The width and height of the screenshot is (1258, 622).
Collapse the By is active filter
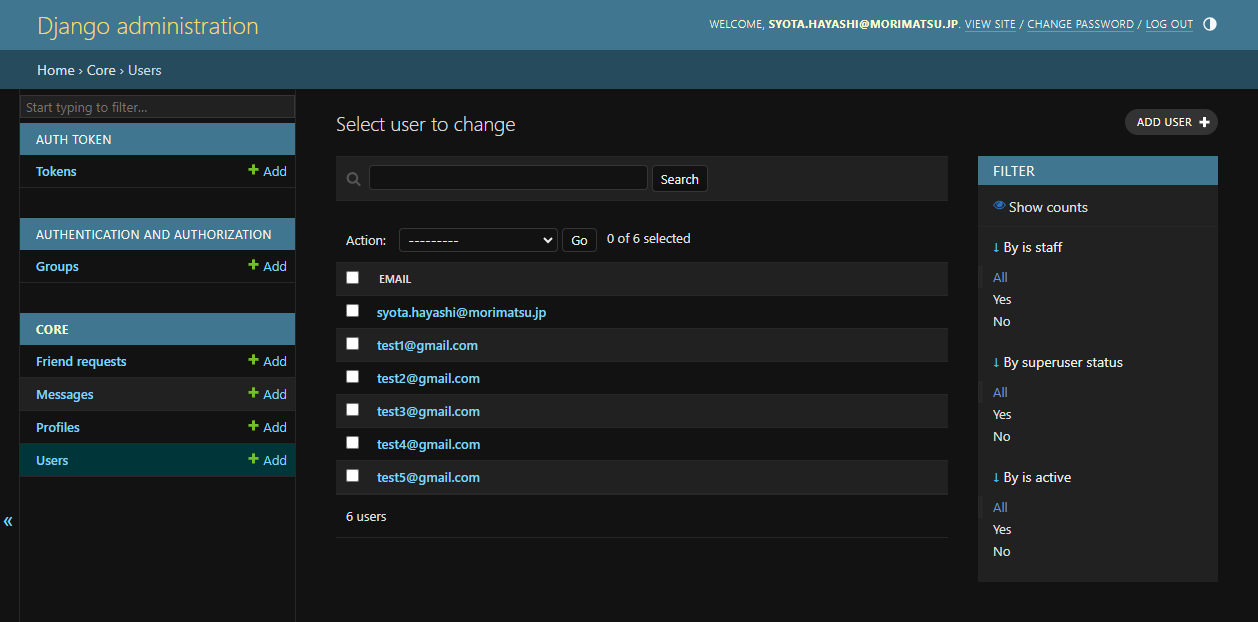tap(1031, 477)
